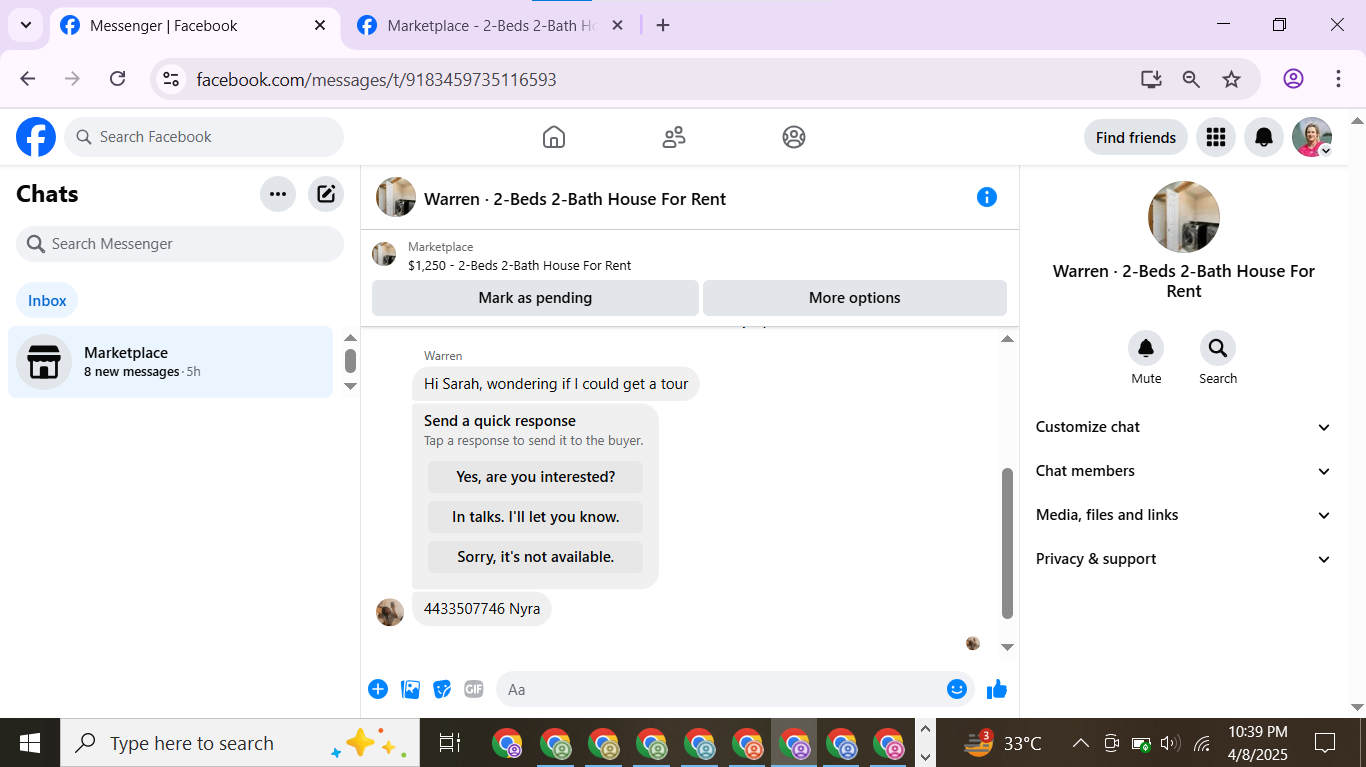Screen dimensions: 1366x767
Task: Expand Privacy & support section
Action: (x=1184, y=559)
